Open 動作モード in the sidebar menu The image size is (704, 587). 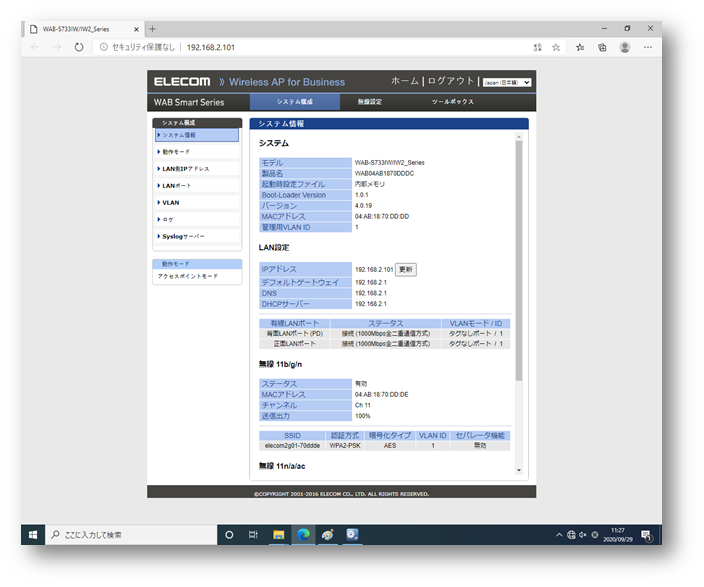(x=197, y=152)
